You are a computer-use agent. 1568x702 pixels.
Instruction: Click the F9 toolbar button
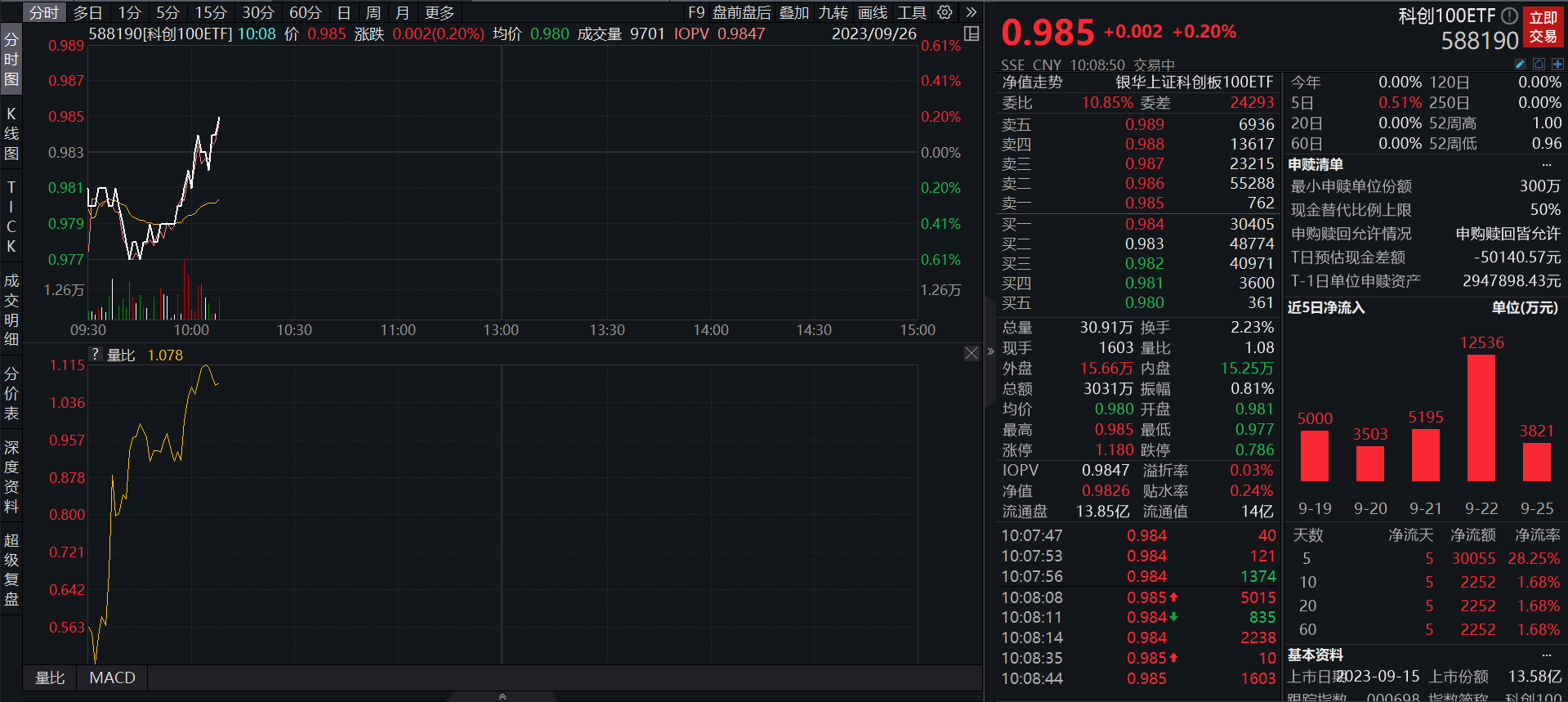click(x=696, y=12)
